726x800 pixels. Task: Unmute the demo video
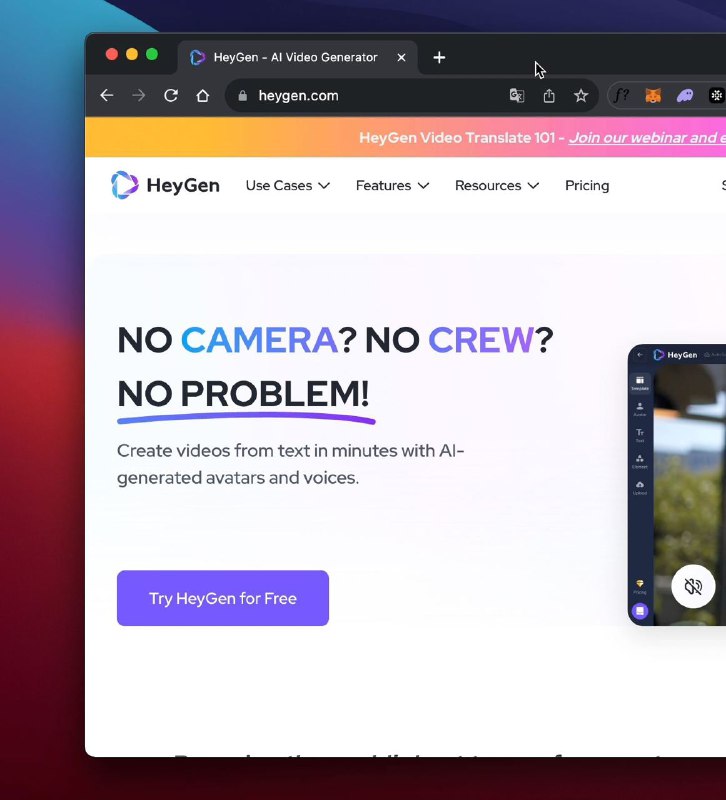(693, 586)
